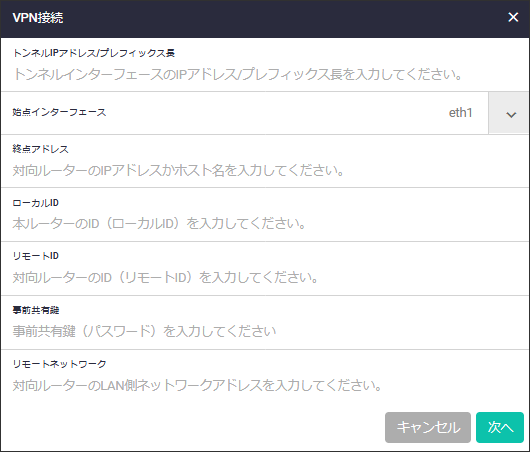Open the start interface selection row

[265, 113]
